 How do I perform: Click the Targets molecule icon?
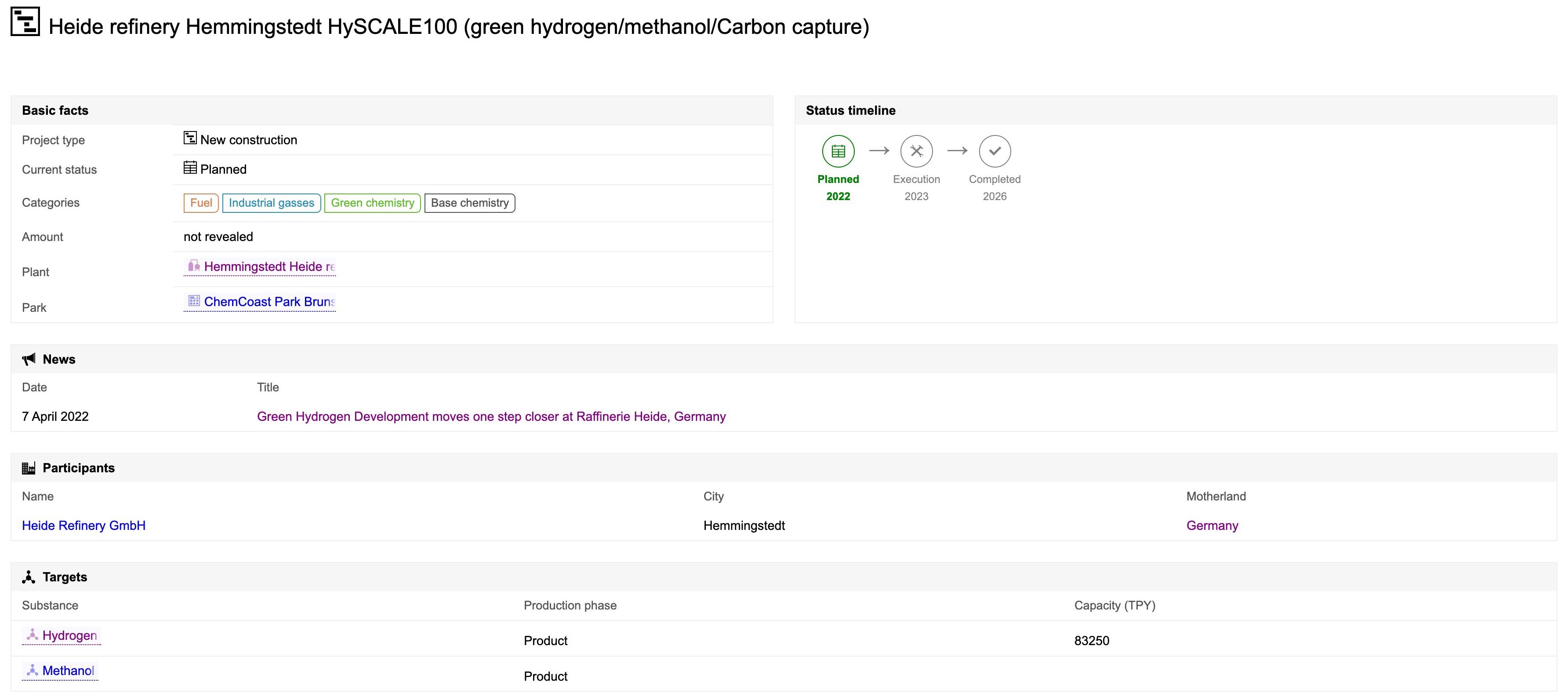(x=29, y=577)
